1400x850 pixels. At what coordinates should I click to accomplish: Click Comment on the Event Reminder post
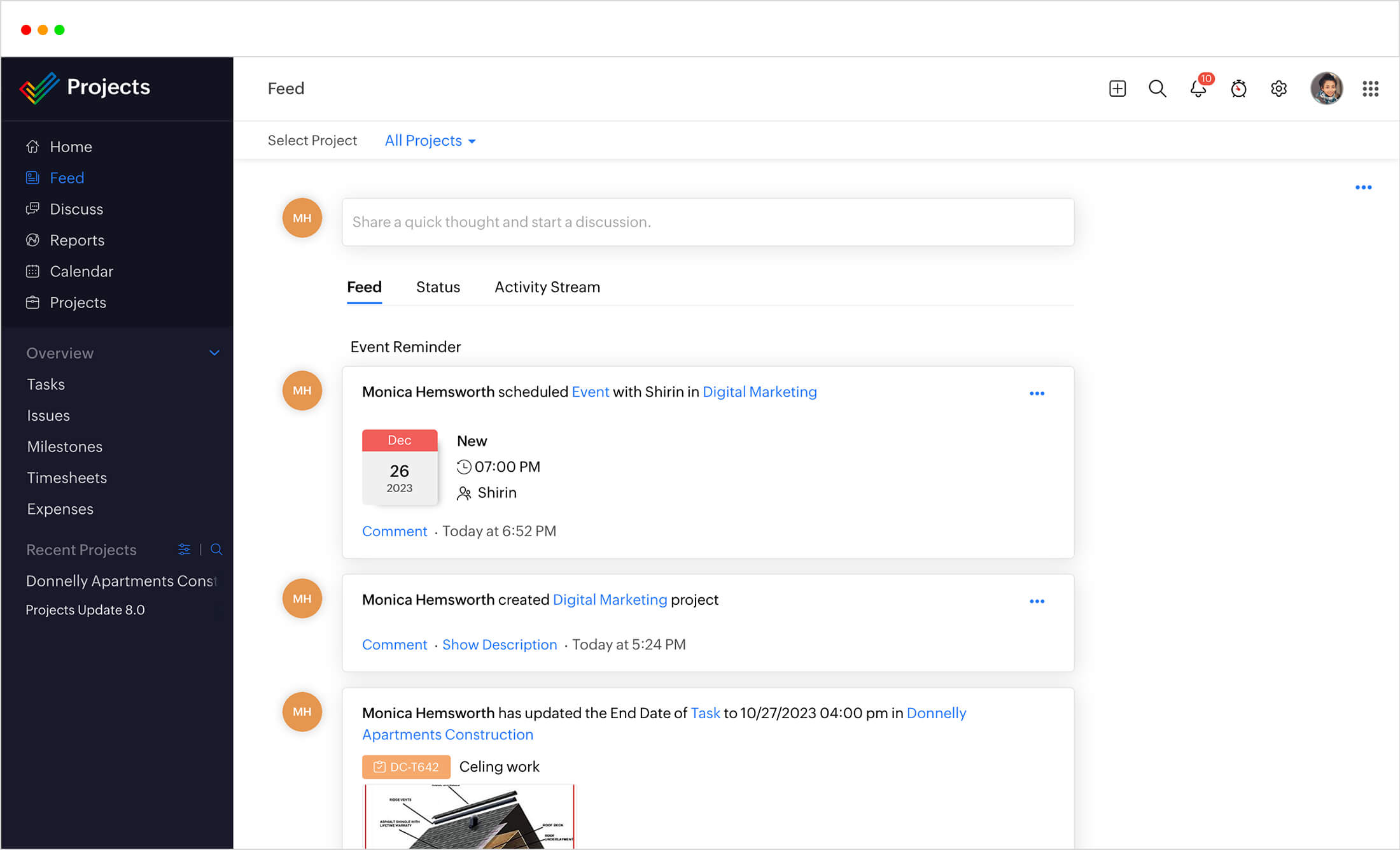(394, 530)
